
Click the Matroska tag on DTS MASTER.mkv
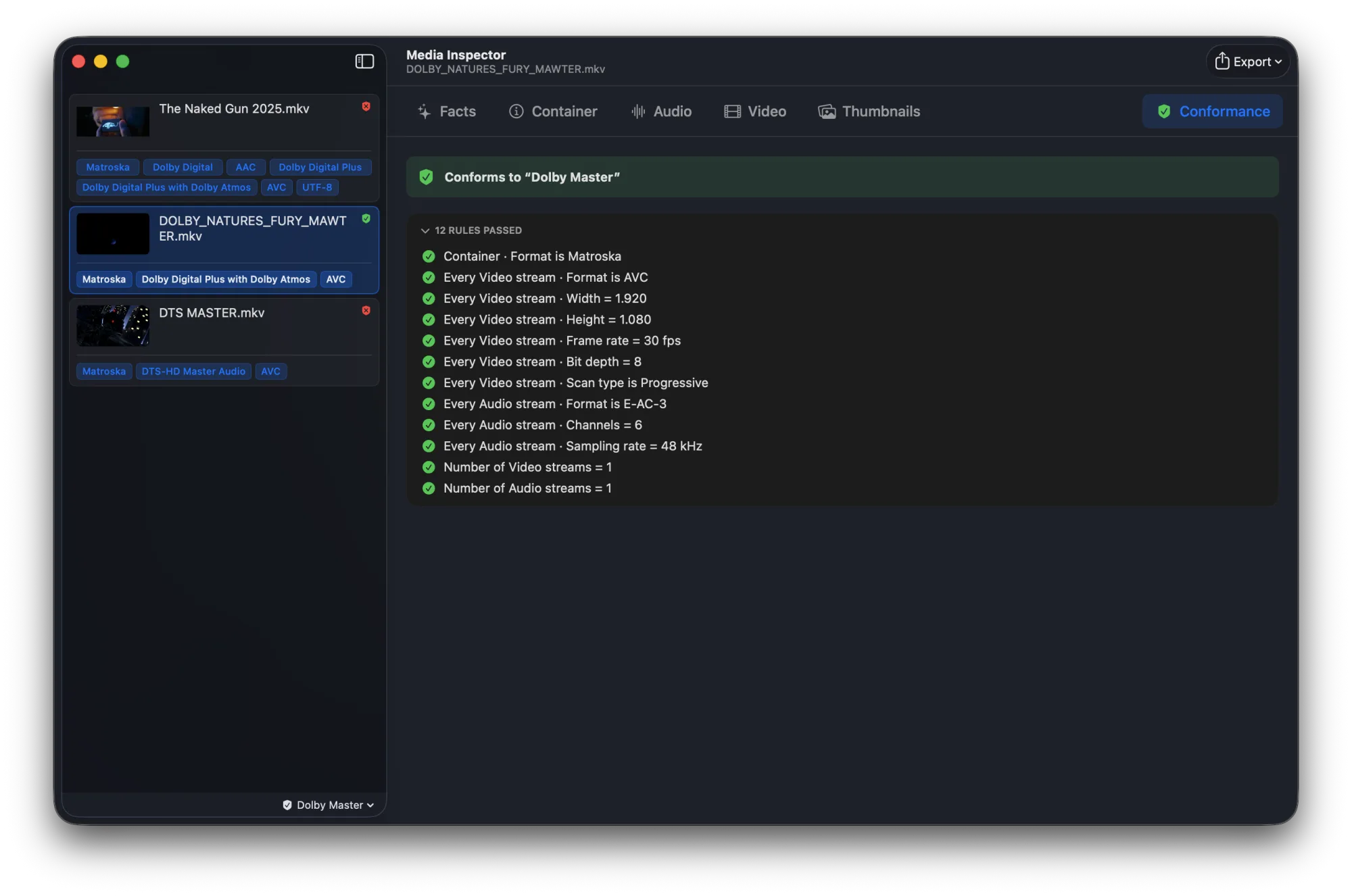pyautogui.click(x=104, y=371)
